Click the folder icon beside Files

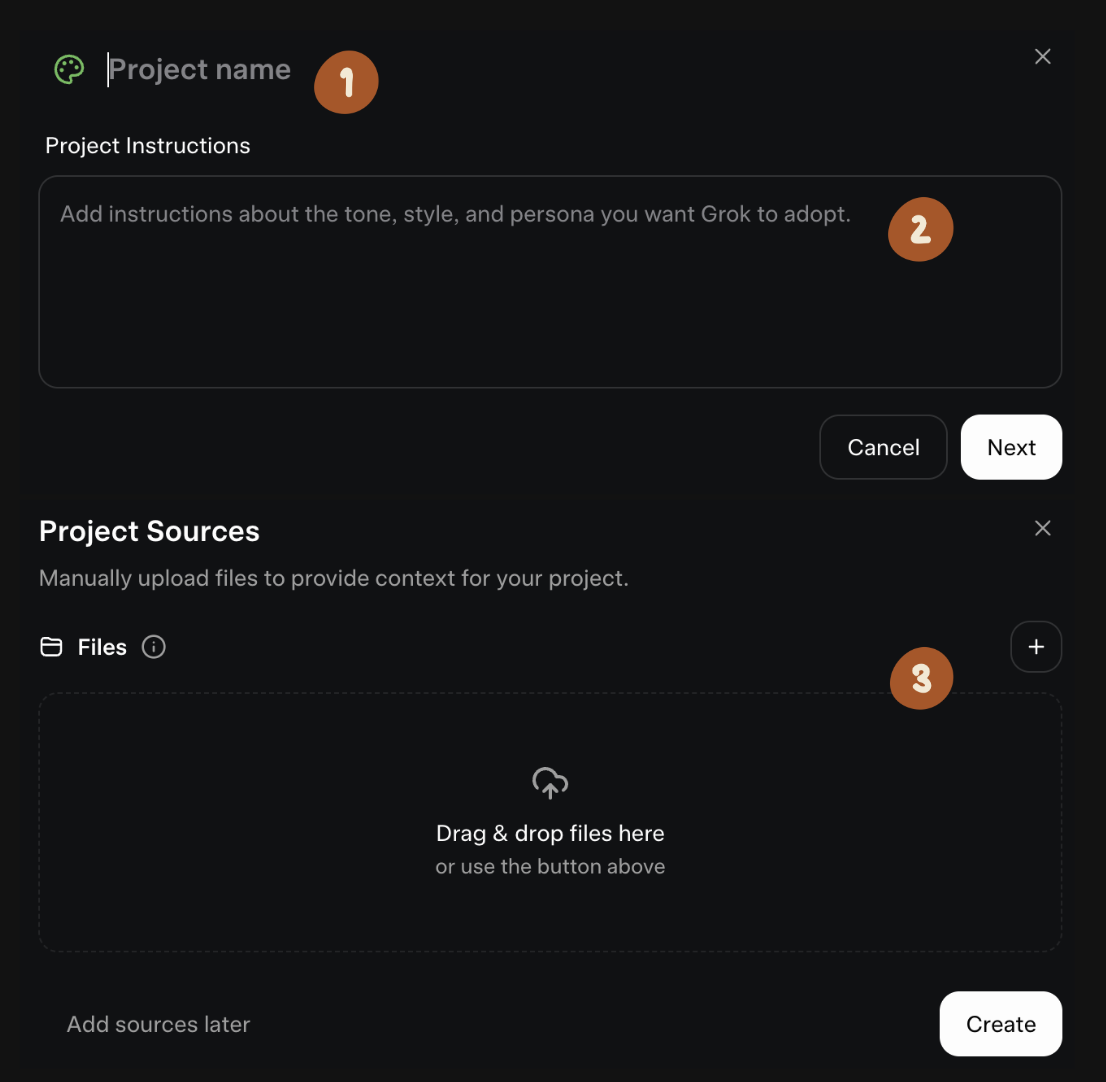tap(51, 647)
